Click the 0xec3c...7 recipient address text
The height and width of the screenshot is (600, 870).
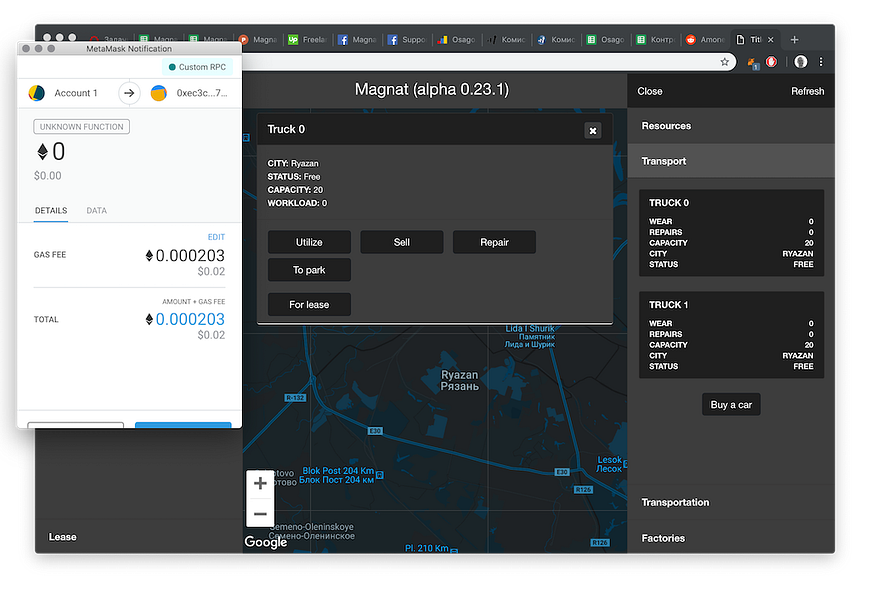pyautogui.click(x=202, y=93)
